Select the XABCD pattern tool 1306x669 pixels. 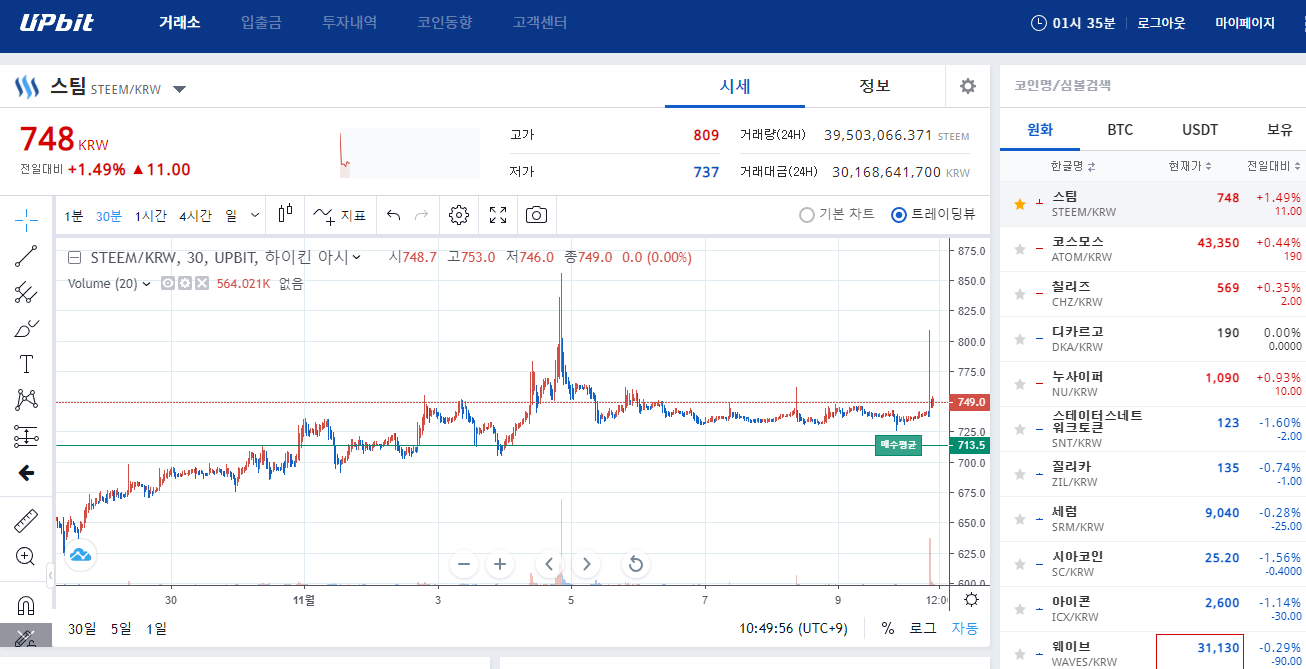tap(27, 400)
